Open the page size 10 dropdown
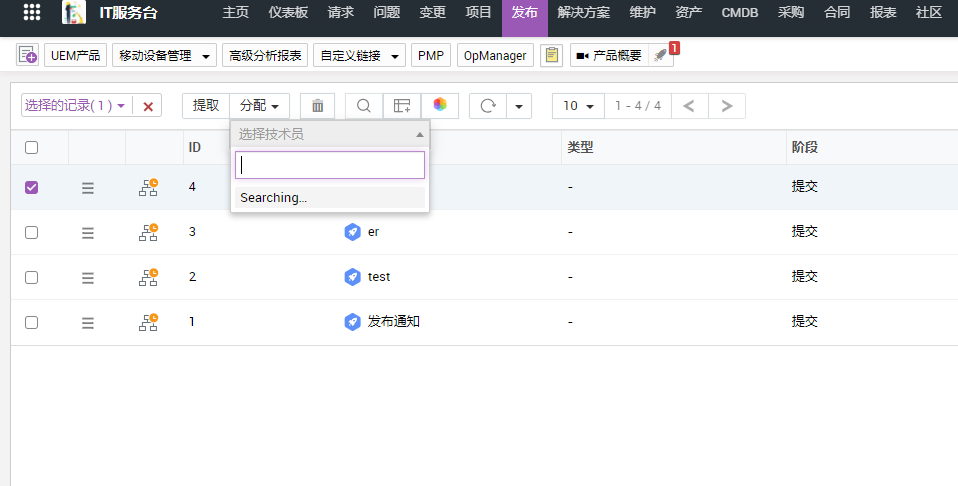Screen dimensions: 958x486 click(578, 106)
